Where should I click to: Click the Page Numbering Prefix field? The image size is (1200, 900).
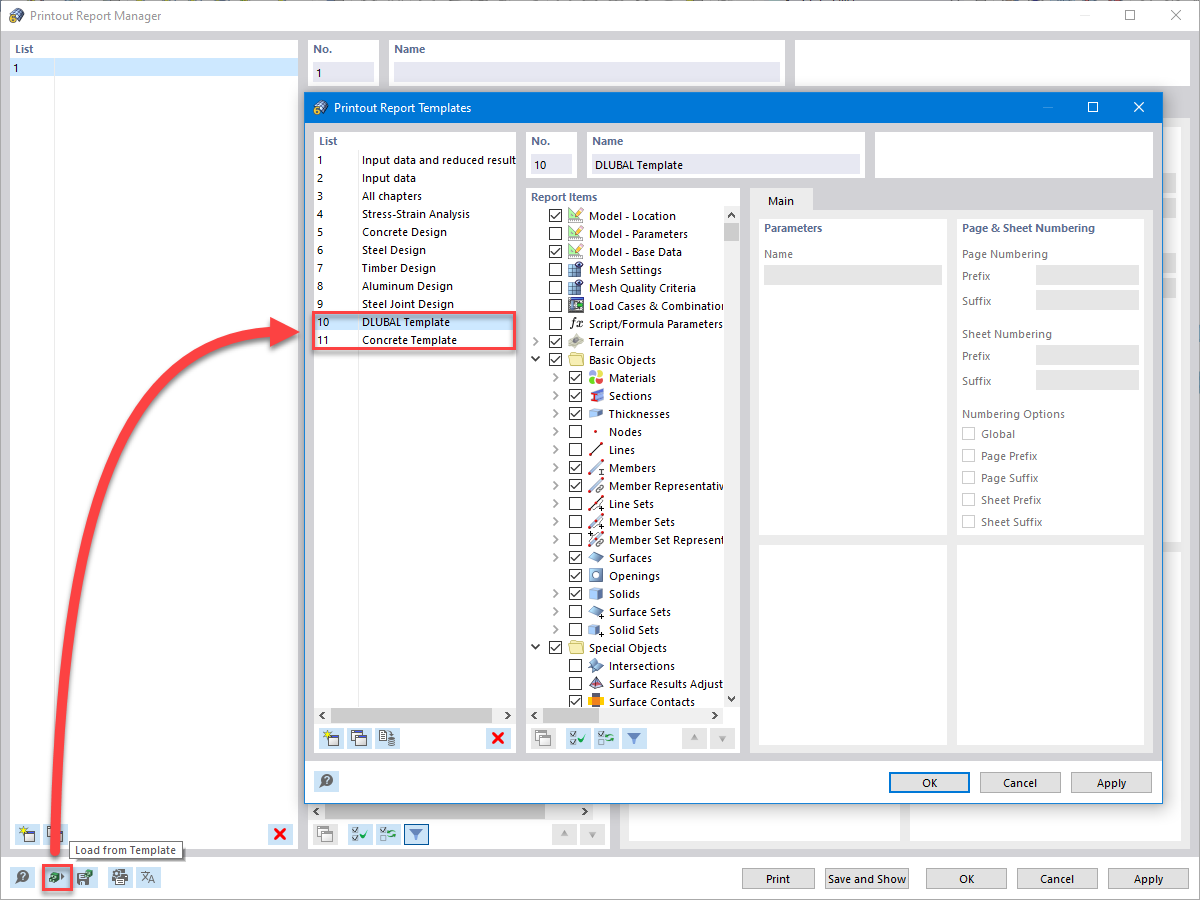[1087, 275]
